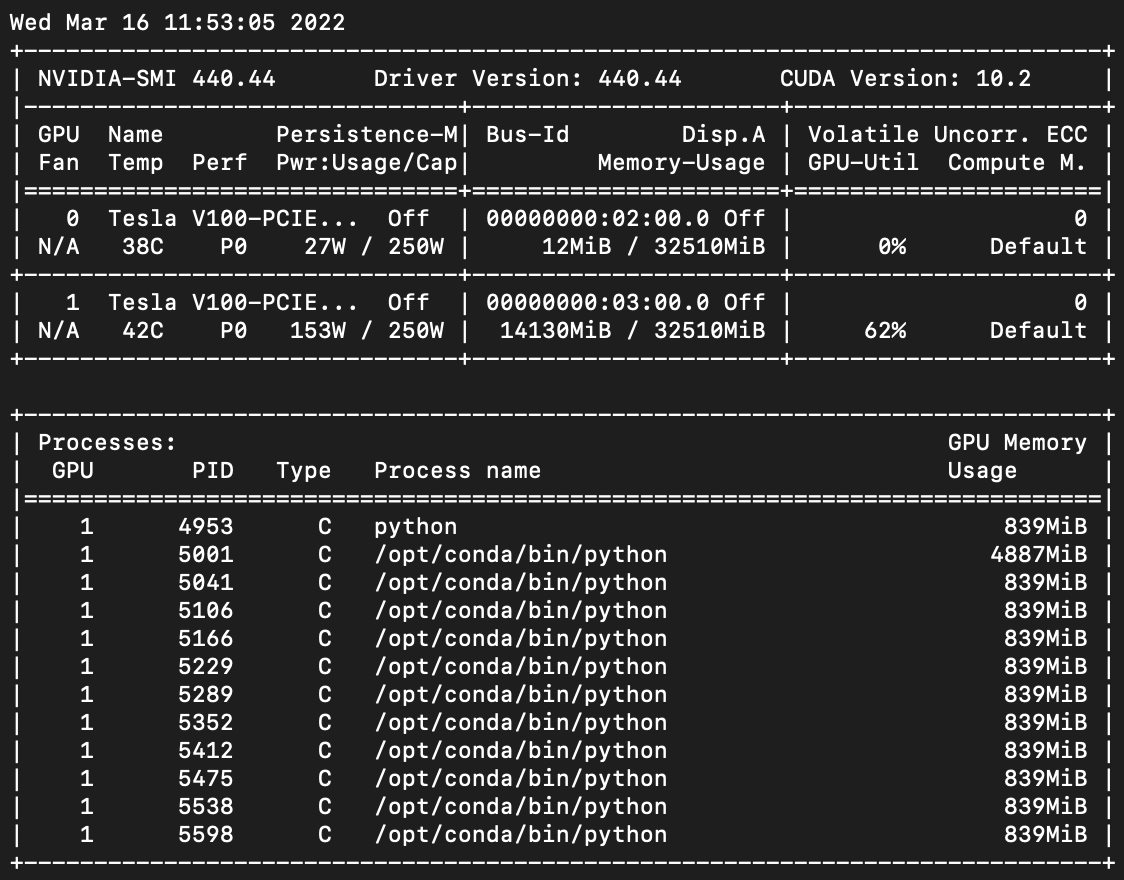Click the "NVIDIA-SMI 440.44" text
Image resolution: width=1124 pixels, height=880 pixels.
click(156, 78)
